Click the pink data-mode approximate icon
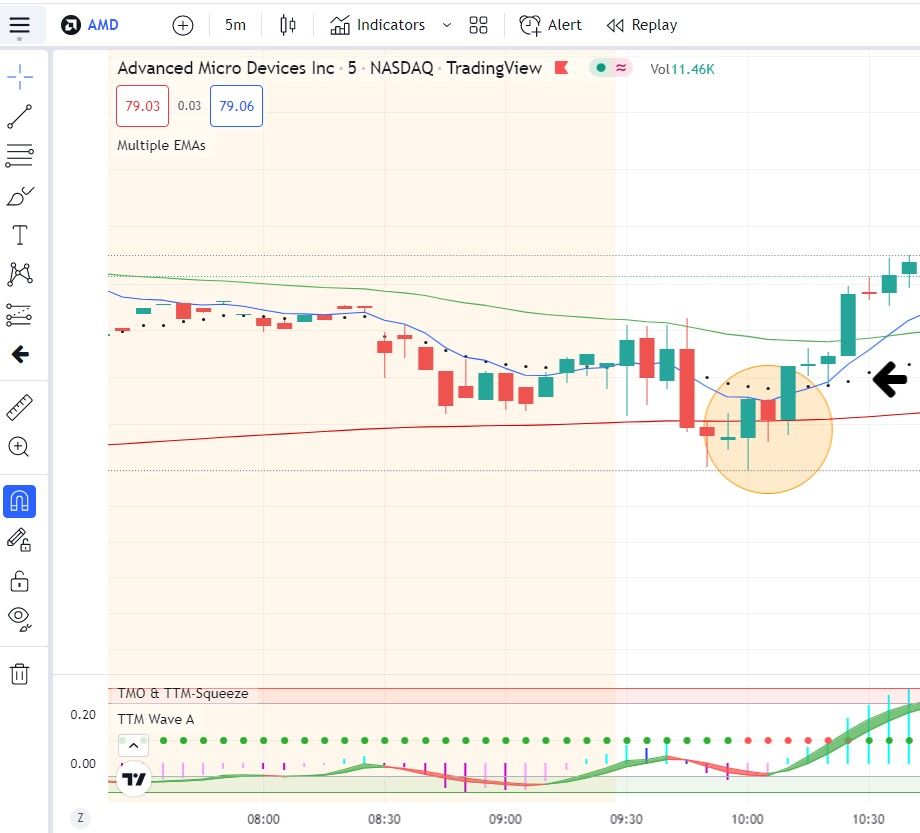Screen dimensions: 920x833 (621, 68)
